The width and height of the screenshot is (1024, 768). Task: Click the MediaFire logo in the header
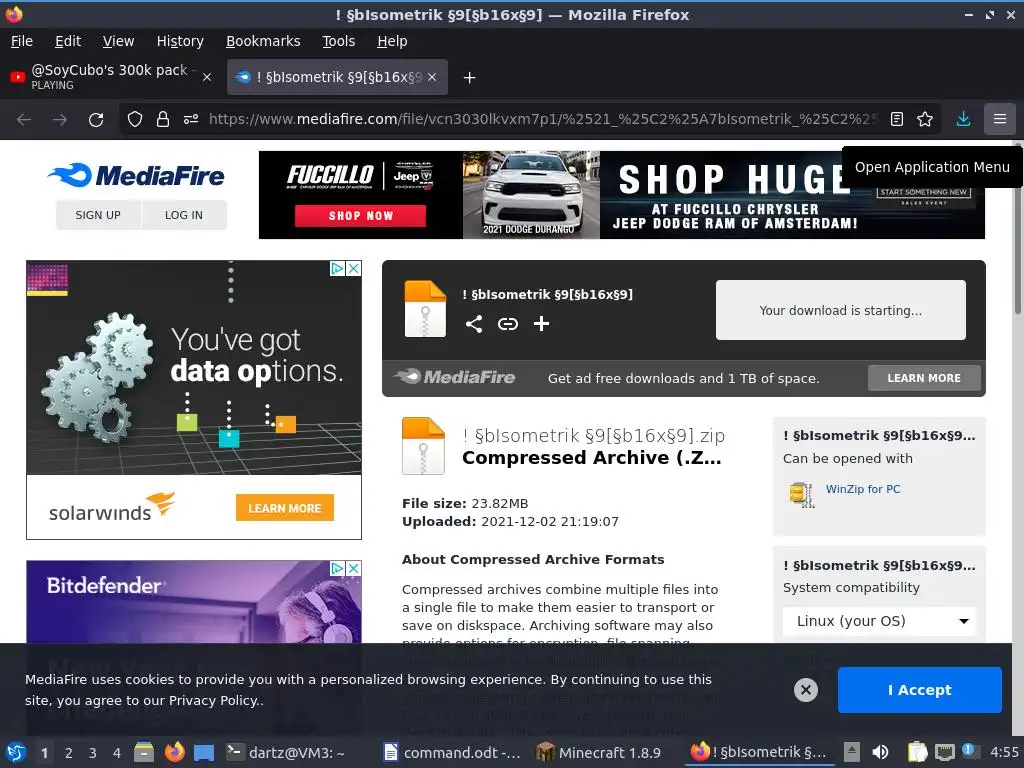(x=136, y=175)
